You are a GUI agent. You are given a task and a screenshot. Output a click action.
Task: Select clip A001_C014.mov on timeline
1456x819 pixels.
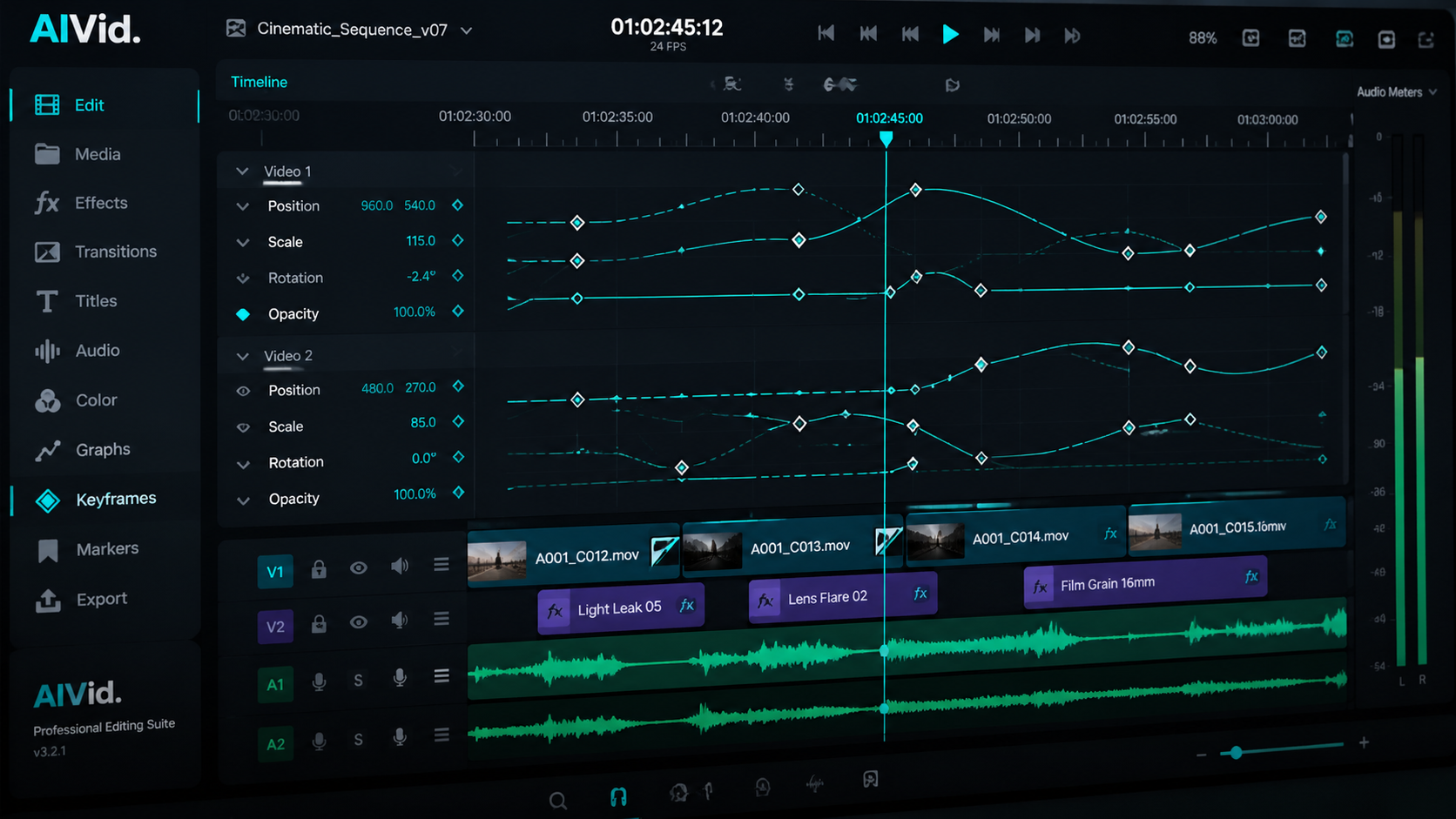[x=1016, y=538]
